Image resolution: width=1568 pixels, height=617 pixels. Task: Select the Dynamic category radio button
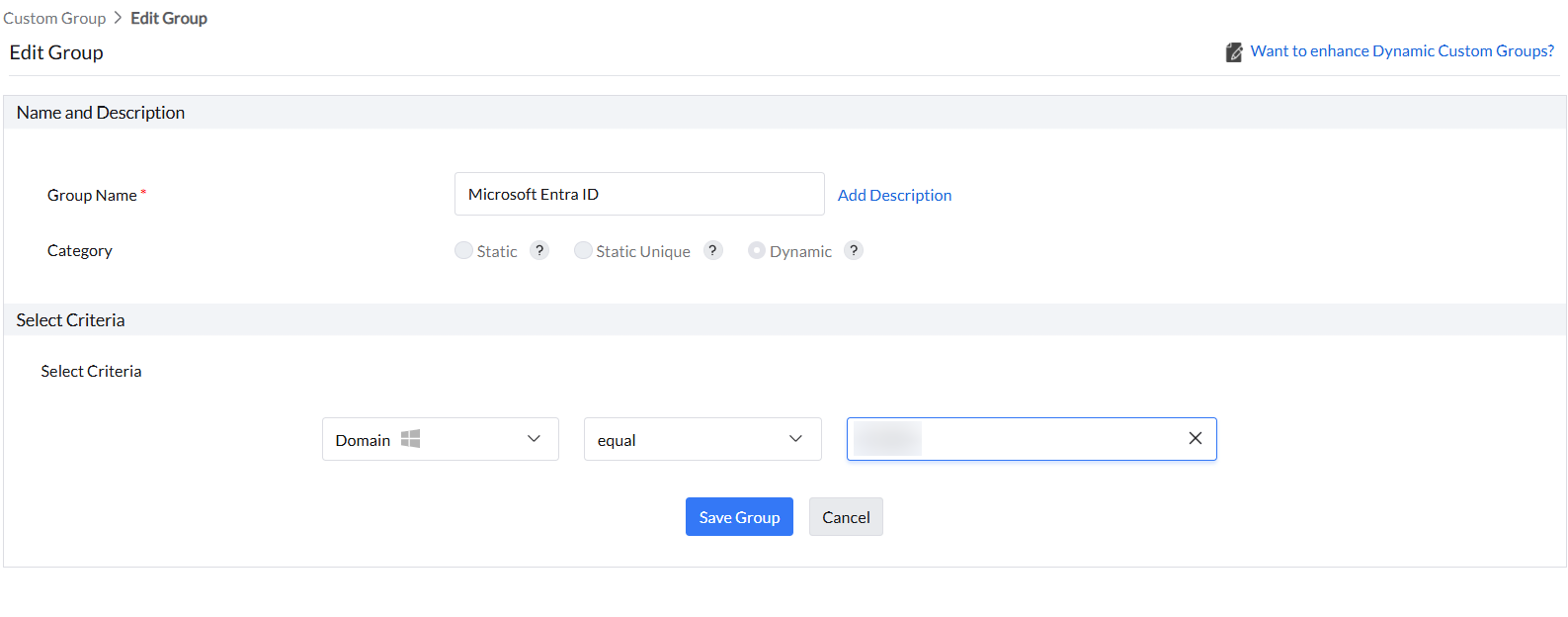pyautogui.click(x=756, y=250)
